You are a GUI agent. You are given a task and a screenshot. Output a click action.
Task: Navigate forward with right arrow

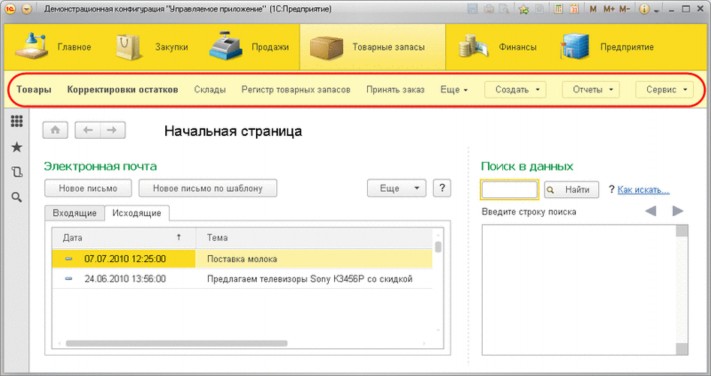[112, 130]
